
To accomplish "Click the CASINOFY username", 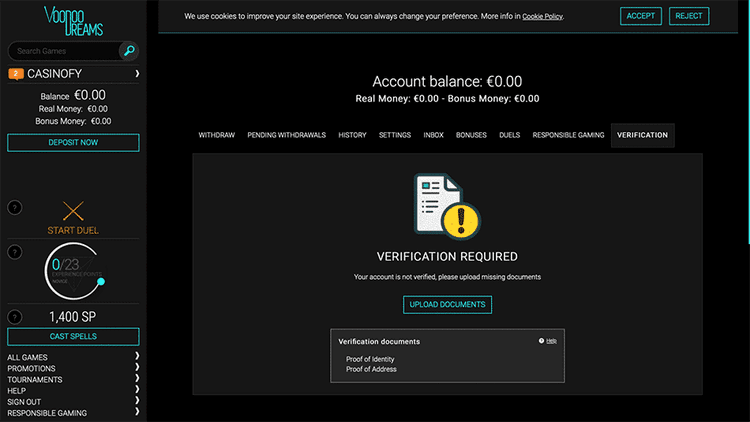I will (x=55, y=74).
